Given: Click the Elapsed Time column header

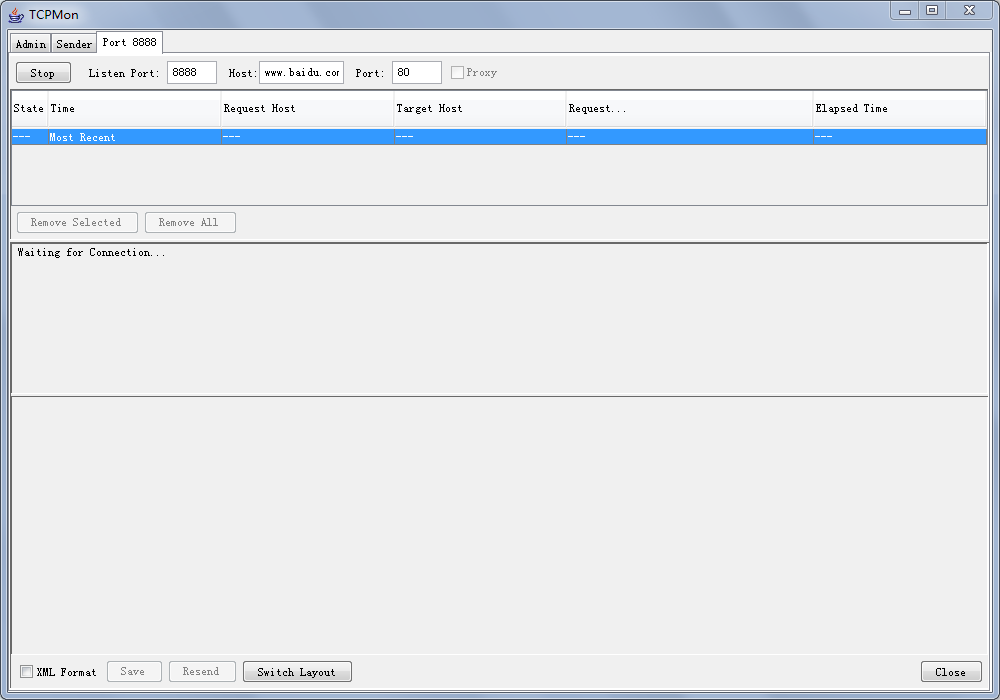Looking at the screenshot, I should 900,109.
